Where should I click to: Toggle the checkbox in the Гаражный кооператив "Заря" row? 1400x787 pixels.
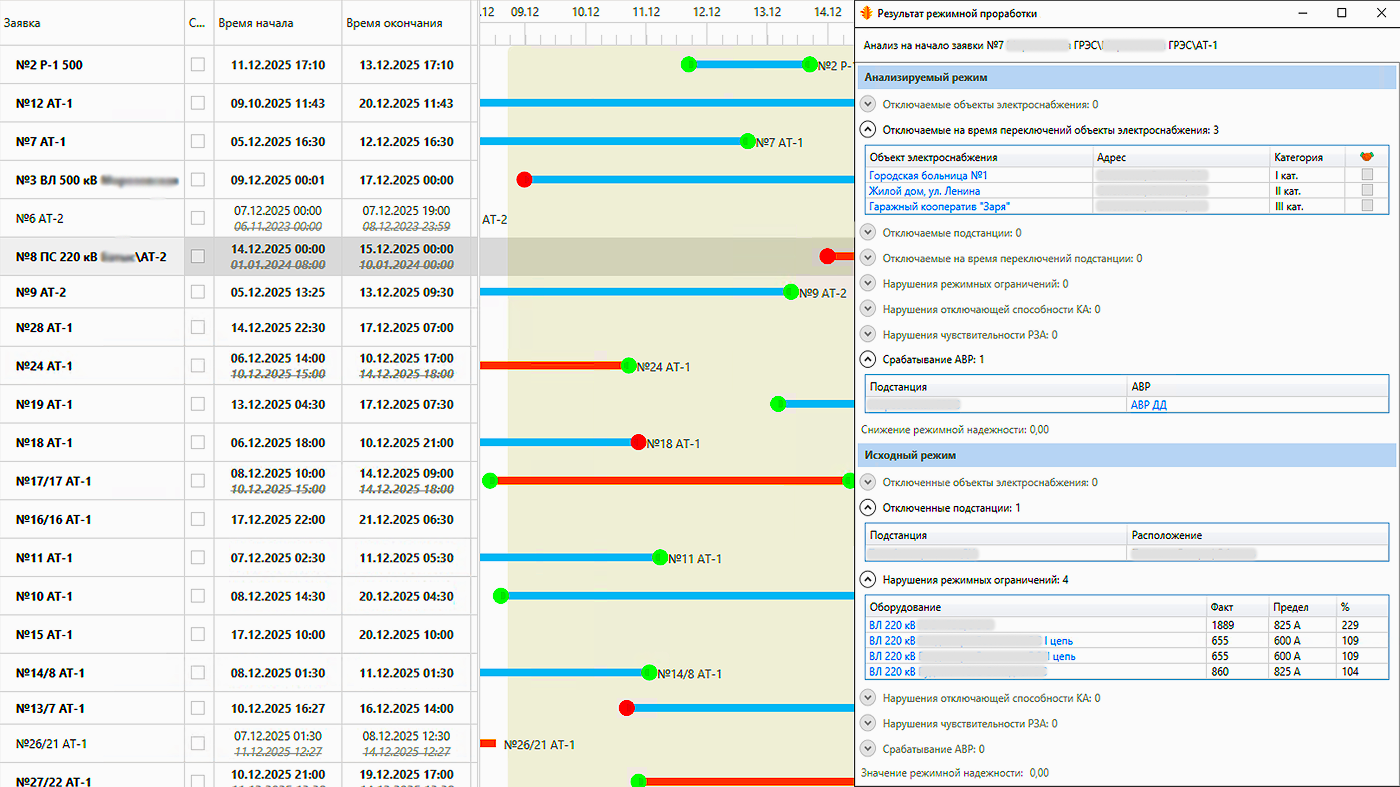point(1367,206)
